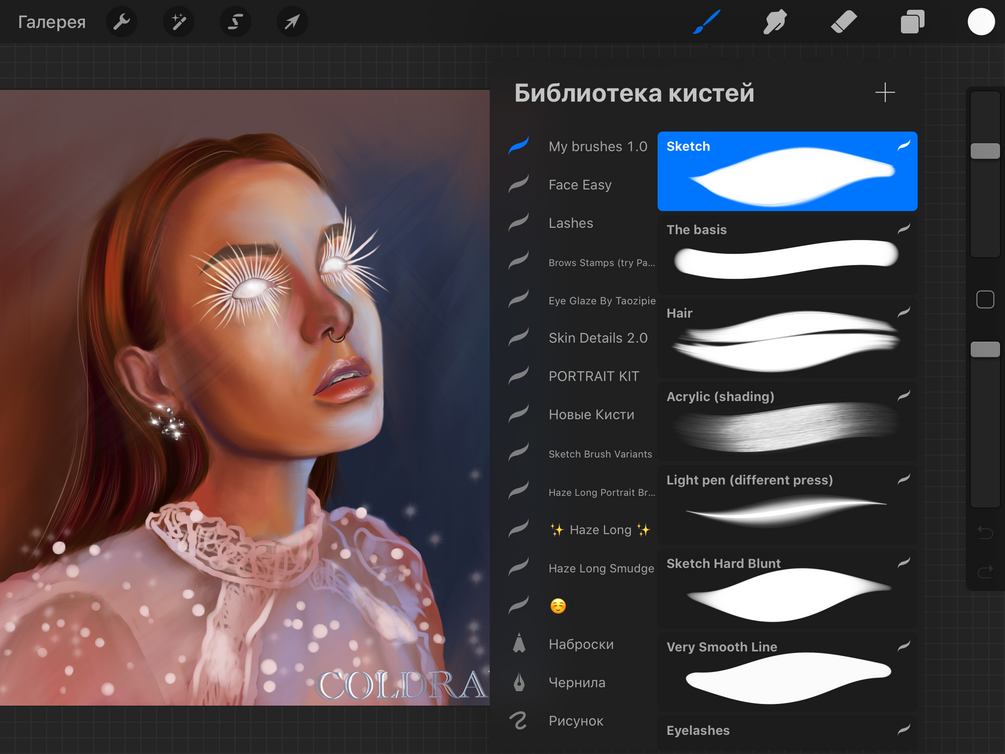1005x754 pixels.
Task: Select the Hair brush
Action: point(787,338)
